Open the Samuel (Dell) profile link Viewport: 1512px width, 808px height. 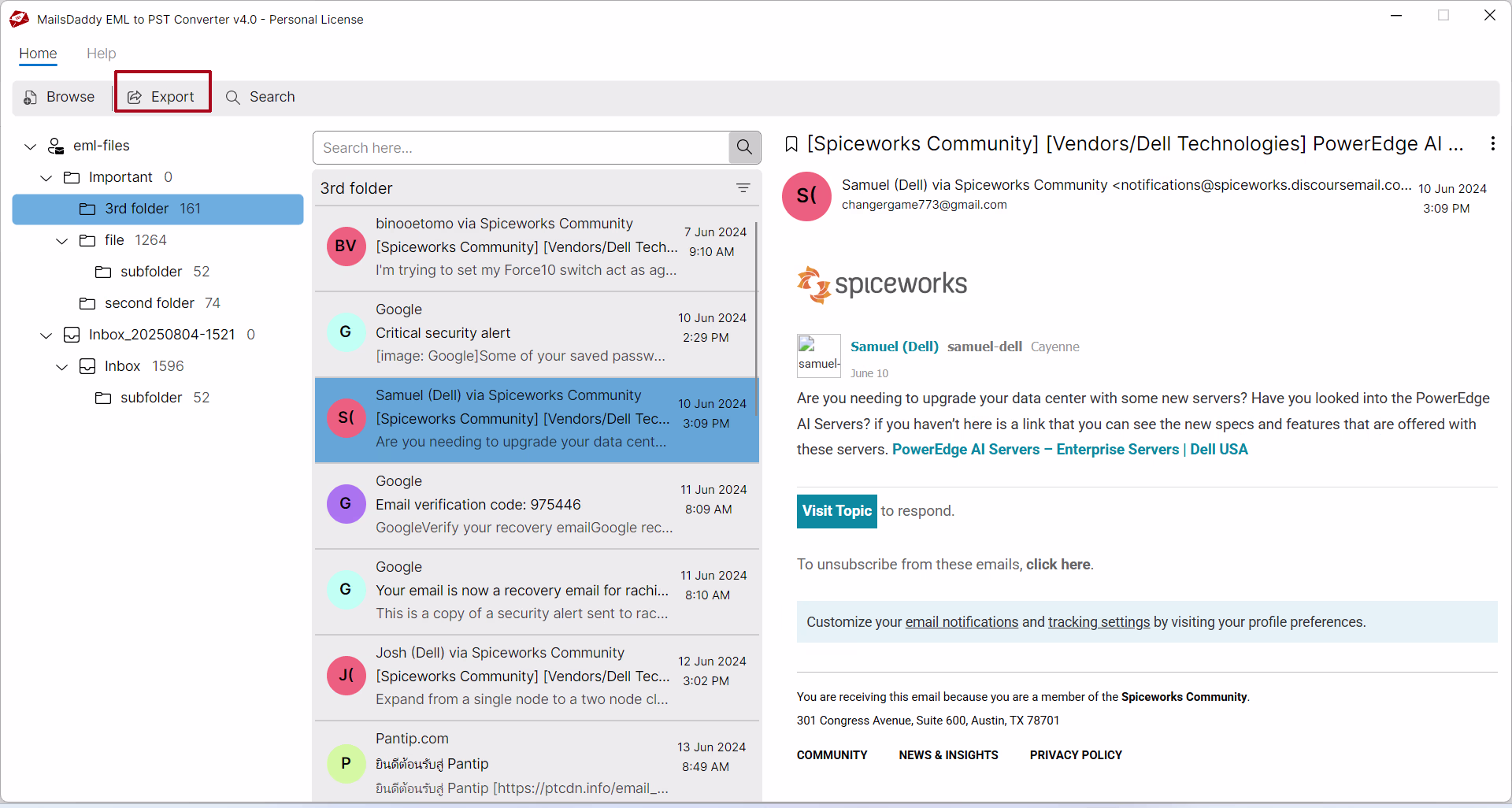tap(895, 347)
